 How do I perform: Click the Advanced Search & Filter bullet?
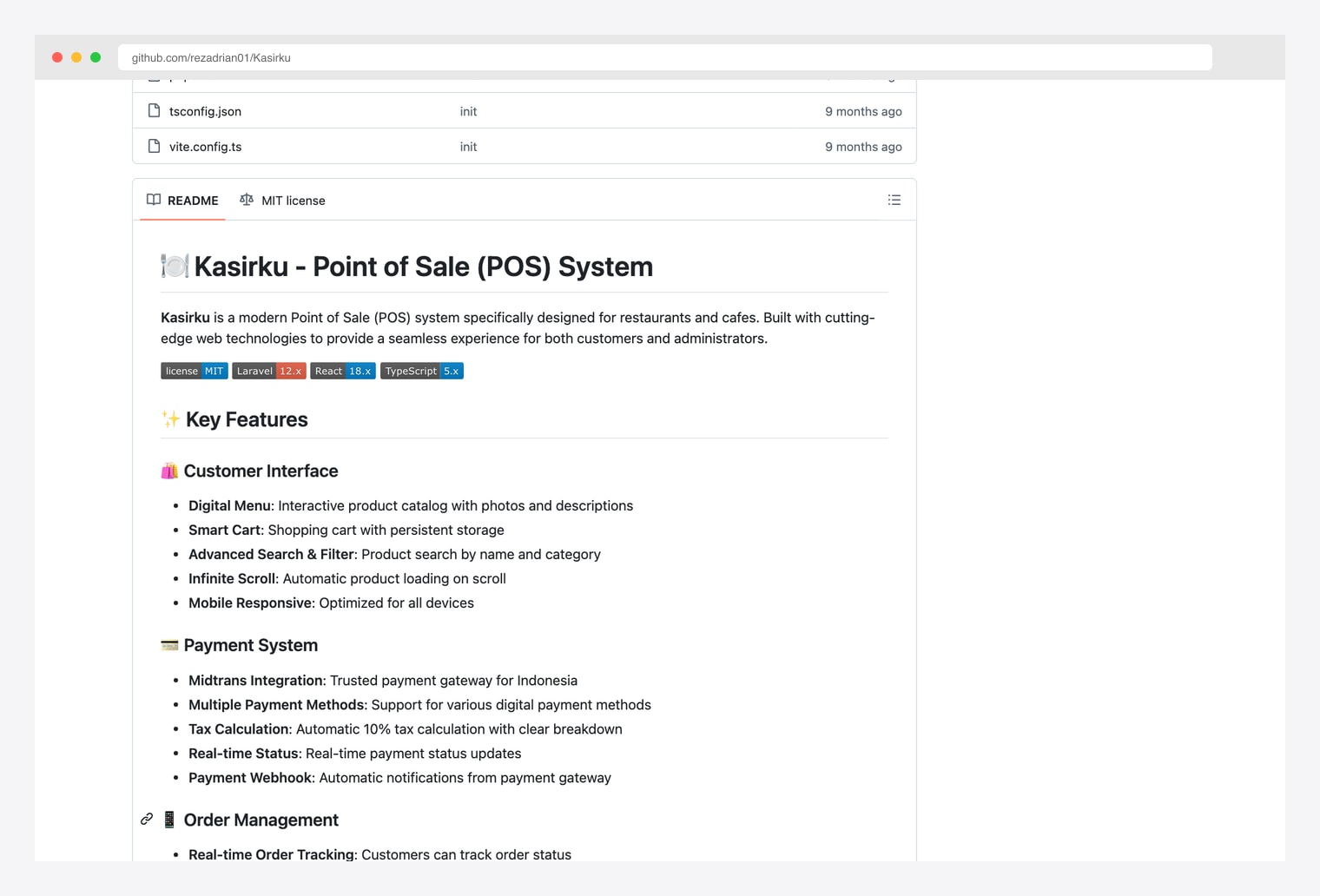[394, 554]
